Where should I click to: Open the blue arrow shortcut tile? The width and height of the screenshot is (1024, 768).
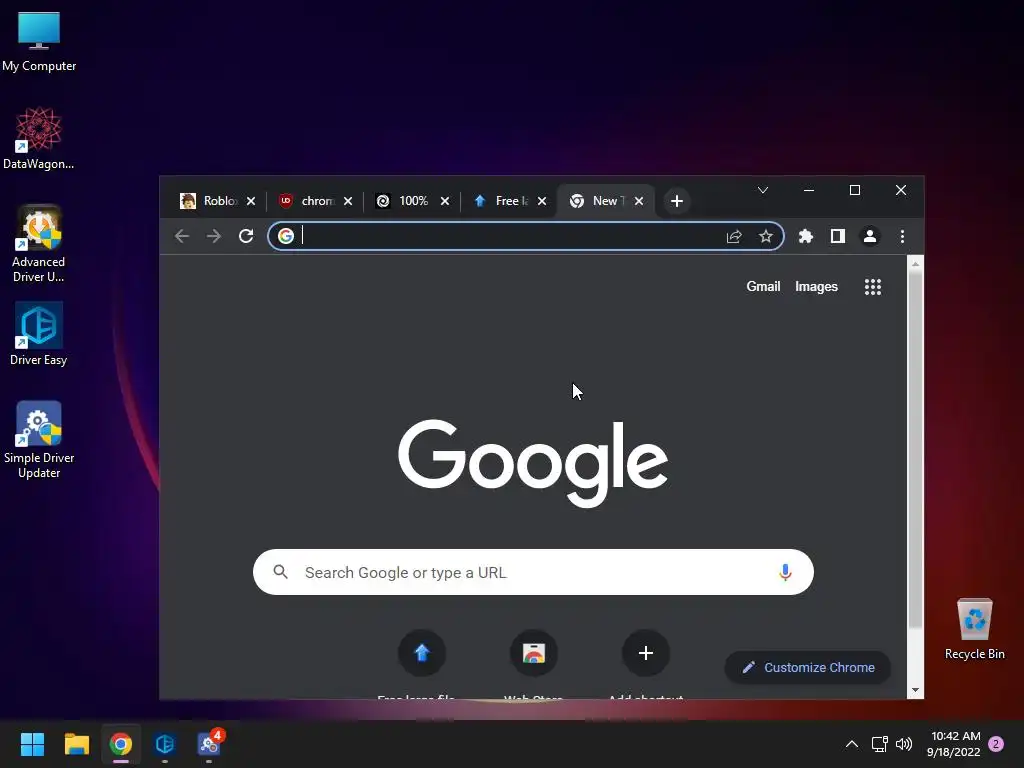pyautogui.click(x=422, y=653)
